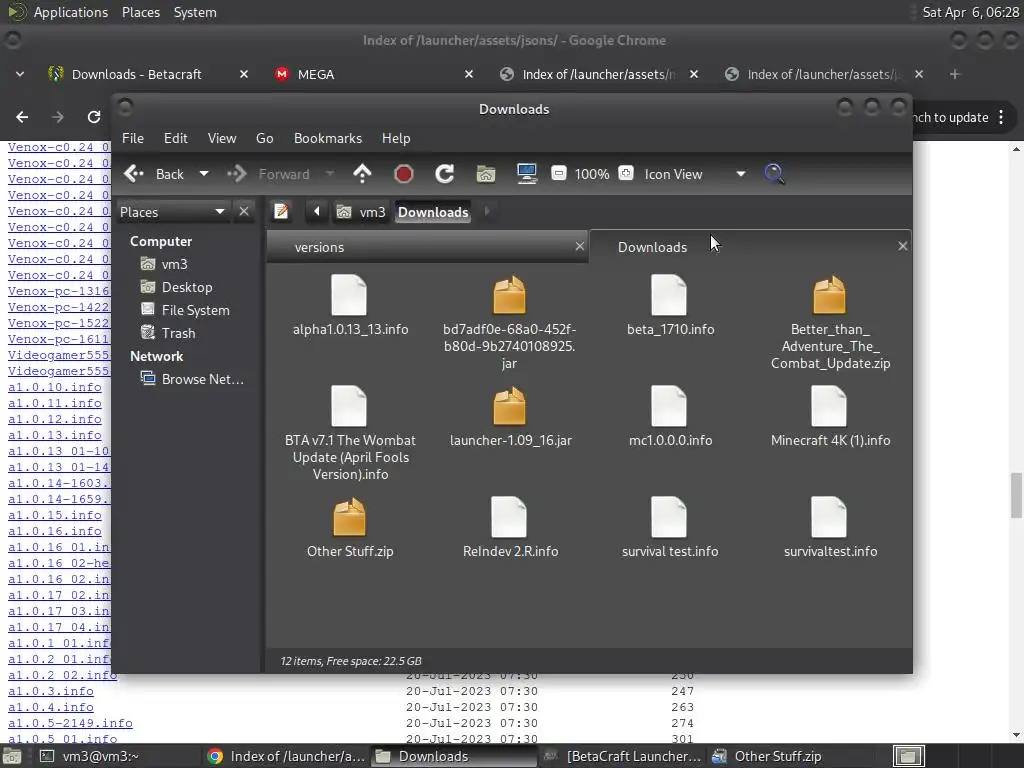Open the a1.0.10.info link in Chrome

pos(55,387)
